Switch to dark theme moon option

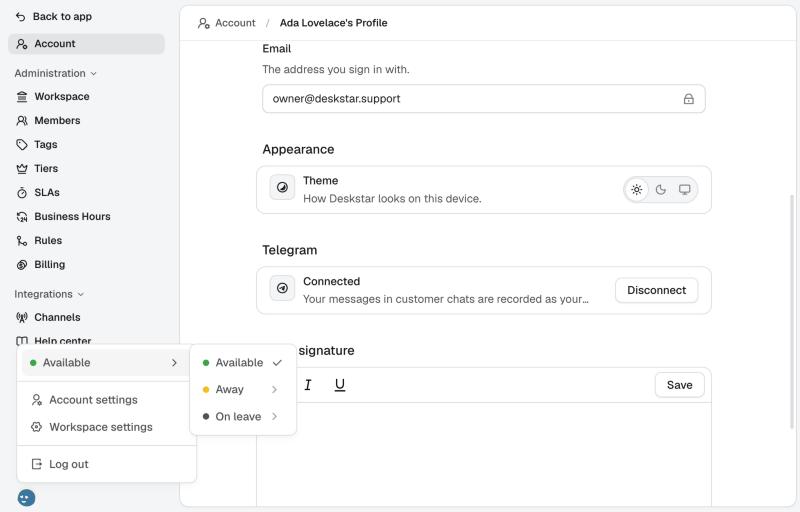coord(661,190)
